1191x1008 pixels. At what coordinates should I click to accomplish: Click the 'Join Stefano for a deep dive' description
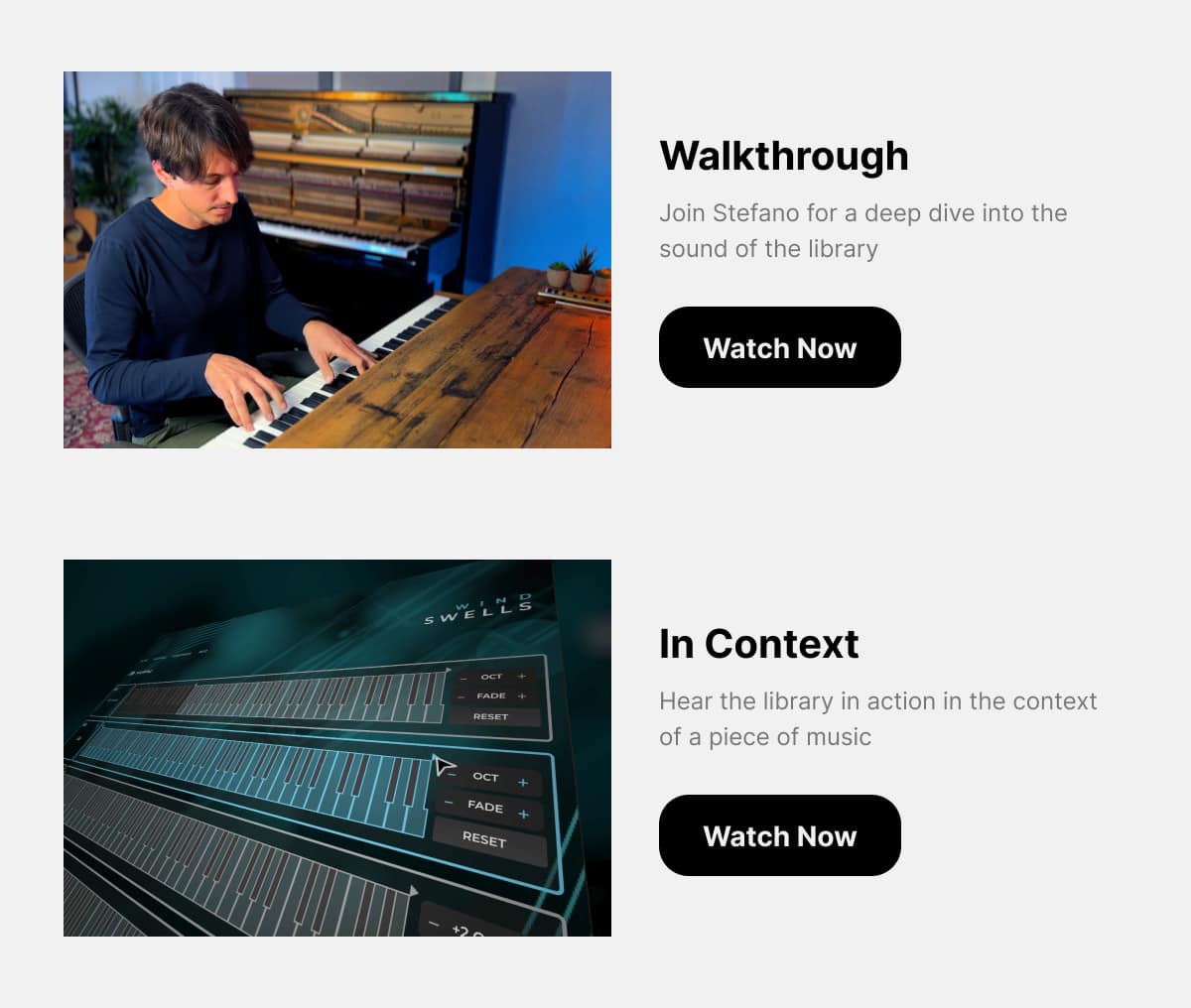tap(863, 230)
